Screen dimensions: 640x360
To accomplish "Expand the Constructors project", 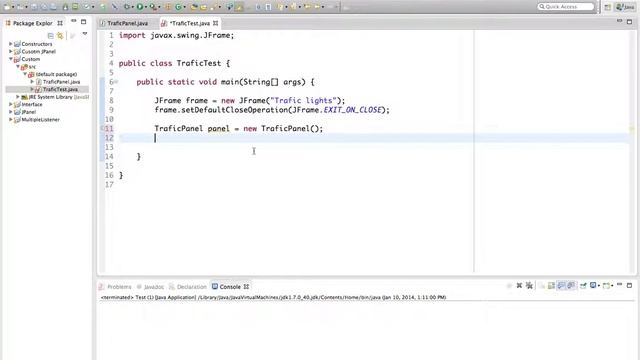I will [10, 44].
